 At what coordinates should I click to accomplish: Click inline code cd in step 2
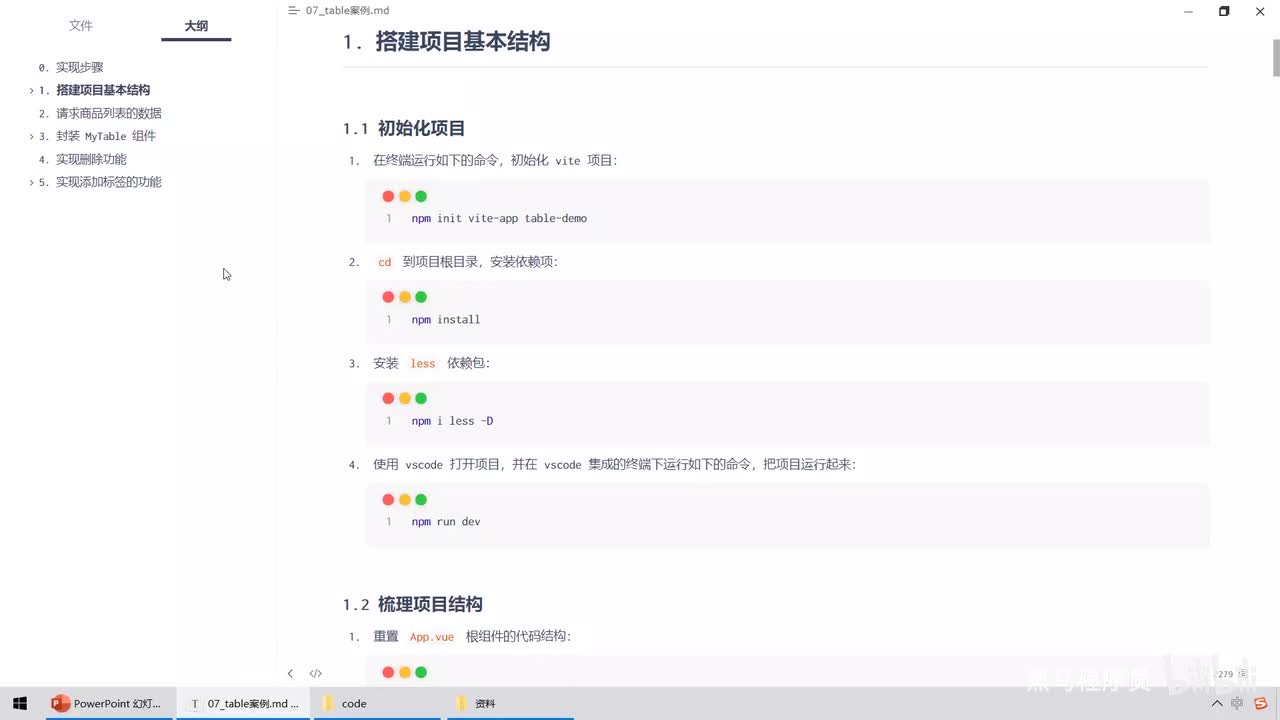[x=385, y=262]
